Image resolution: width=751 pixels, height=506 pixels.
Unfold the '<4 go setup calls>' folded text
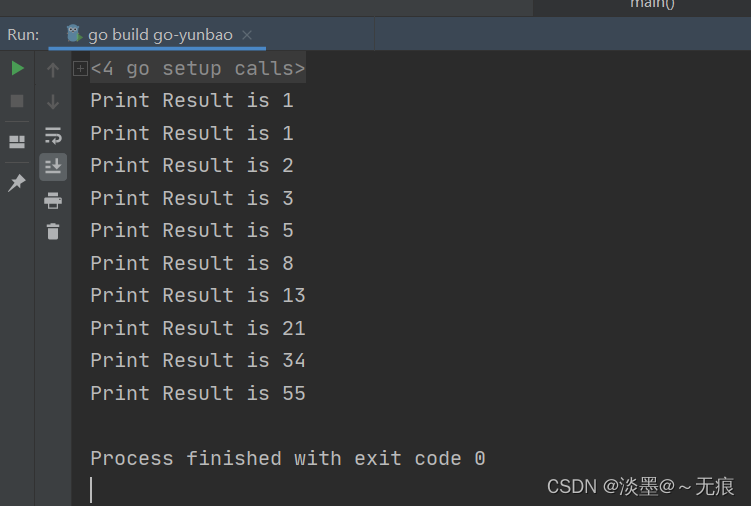[x=198, y=69]
